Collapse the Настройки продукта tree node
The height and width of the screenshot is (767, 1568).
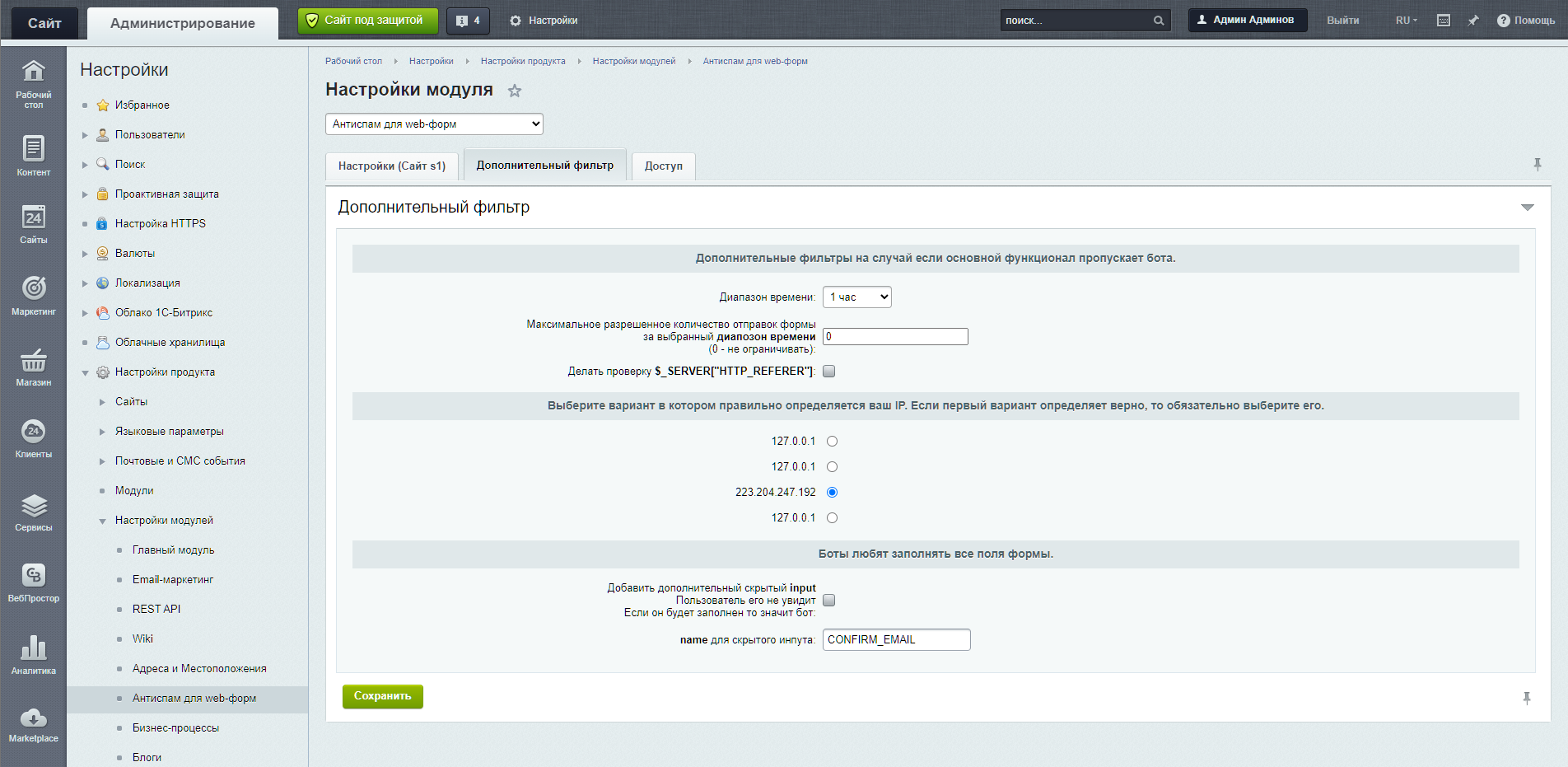(85, 372)
